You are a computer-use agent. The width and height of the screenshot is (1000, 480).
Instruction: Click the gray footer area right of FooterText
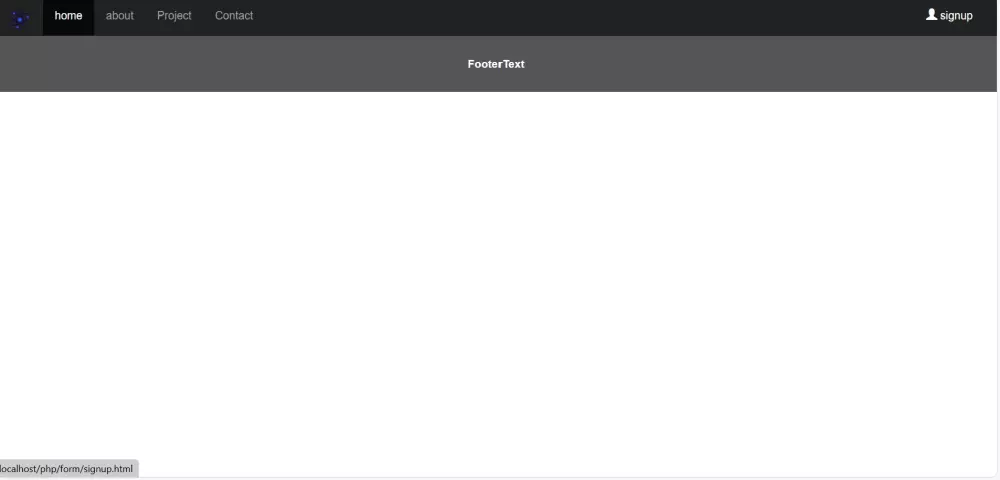pos(759,64)
